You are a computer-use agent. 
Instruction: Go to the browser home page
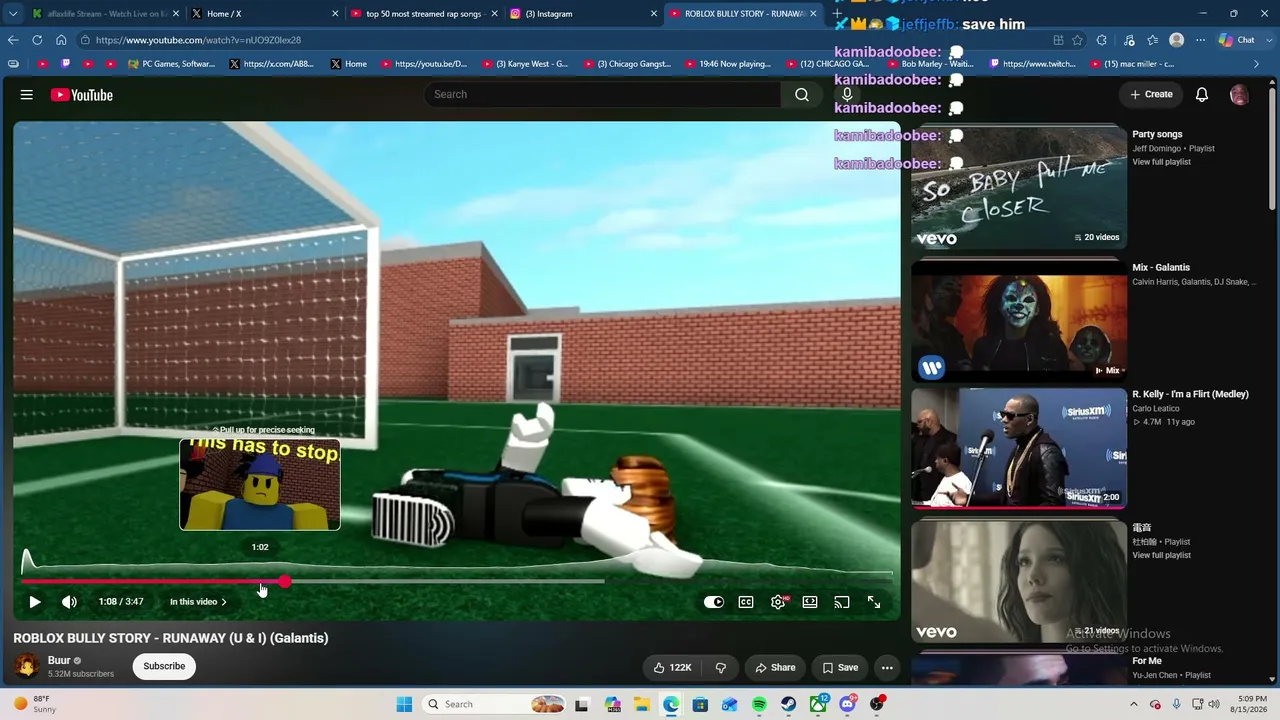tap(61, 40)
